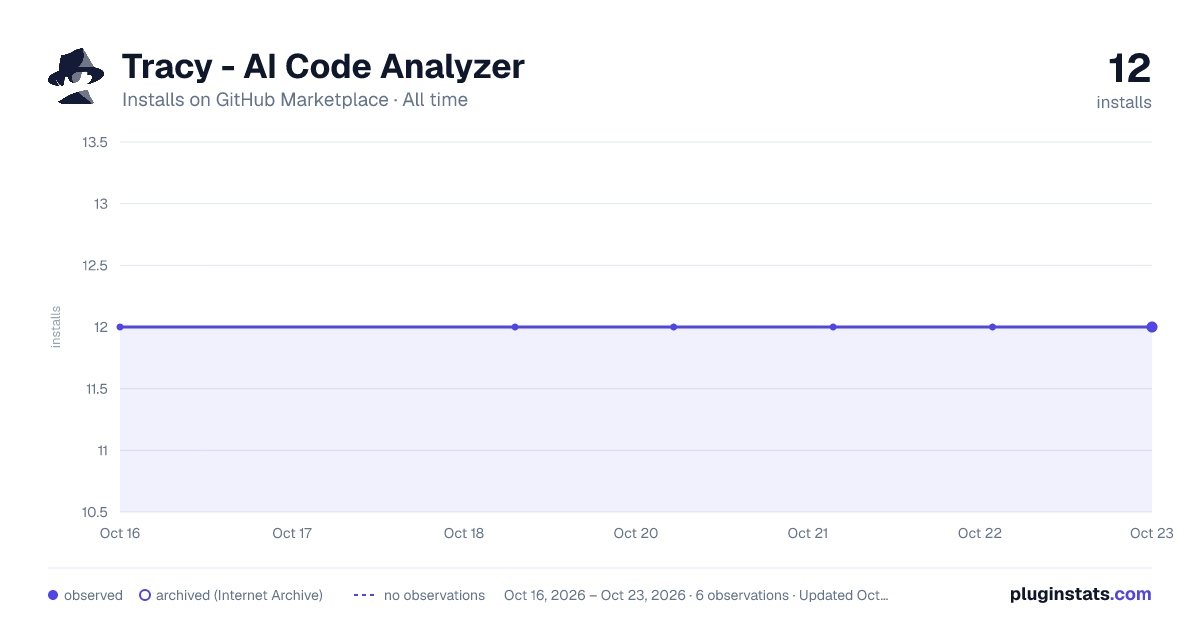
Task: Click the '13.5' y-axis label
Action: click(x=95, y=142)
